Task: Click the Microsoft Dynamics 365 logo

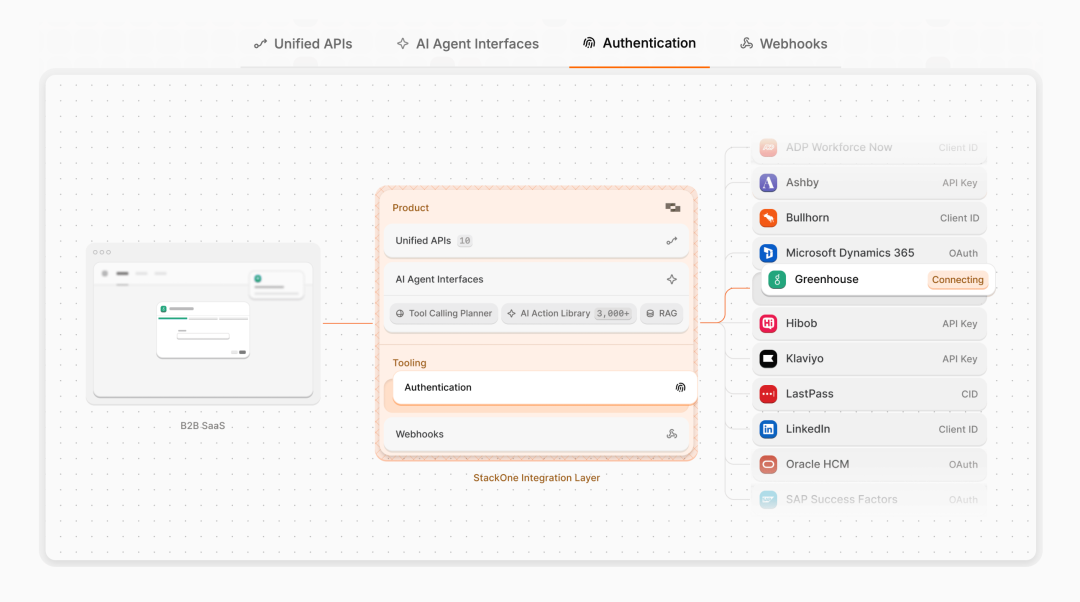Action: (x=768, y=253)
